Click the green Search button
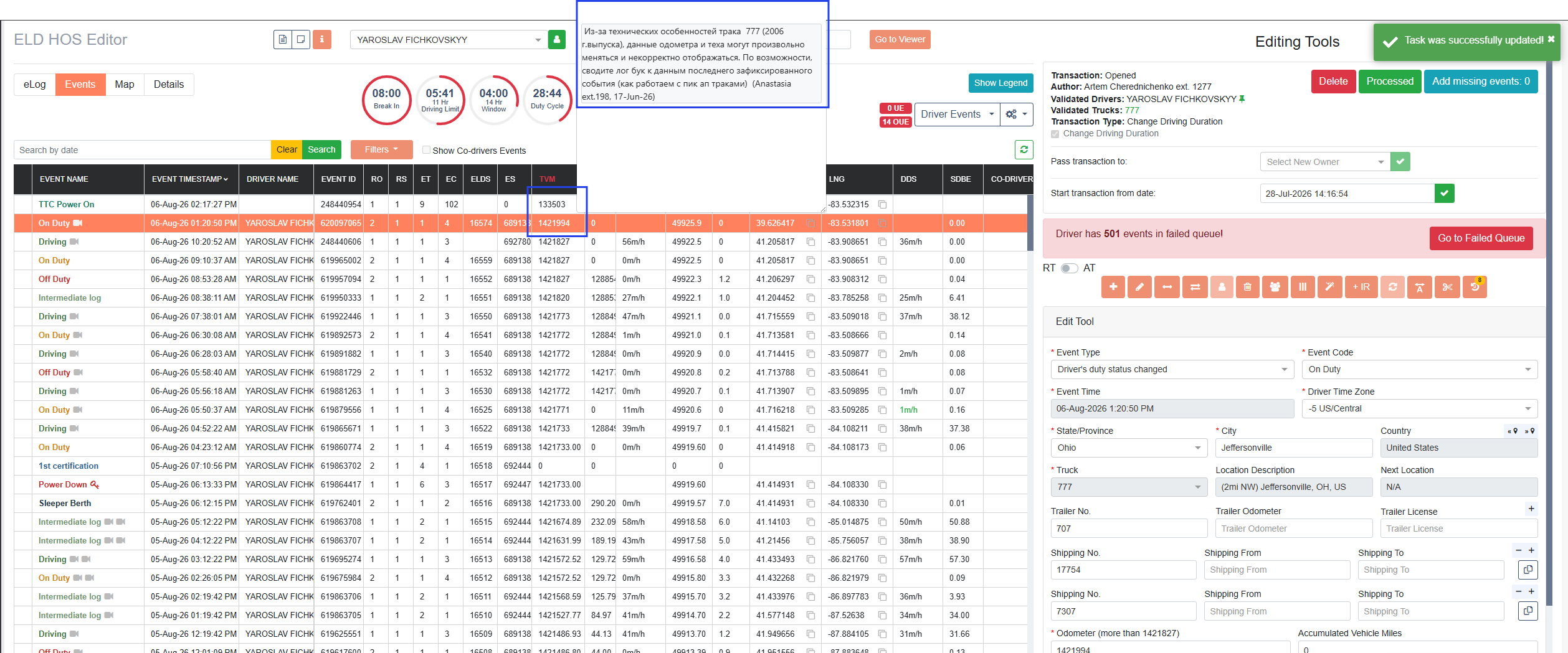The width and height of the screenshot is (1568, 653). click(x=321, y=149)
